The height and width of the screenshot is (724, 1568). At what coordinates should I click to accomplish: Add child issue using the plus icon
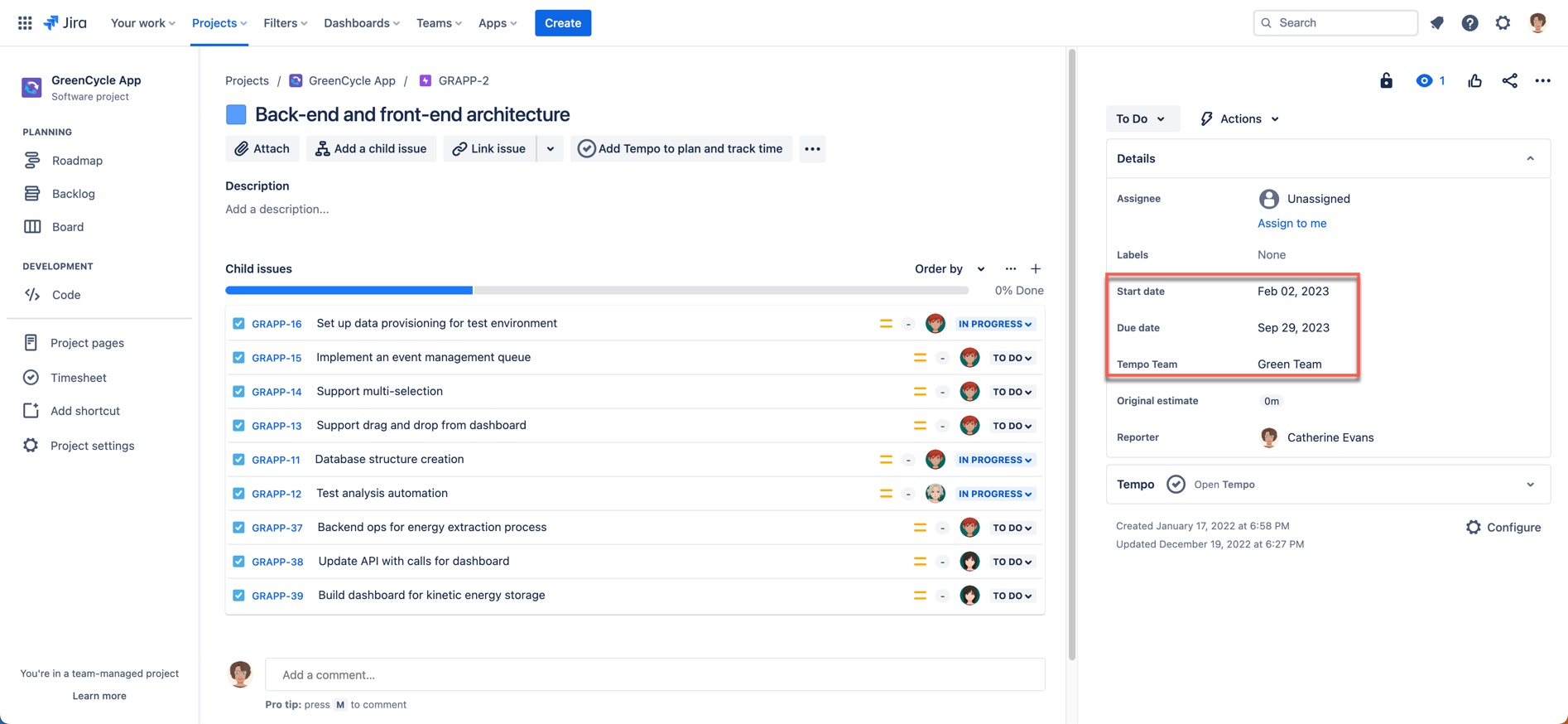point(1035,268)
